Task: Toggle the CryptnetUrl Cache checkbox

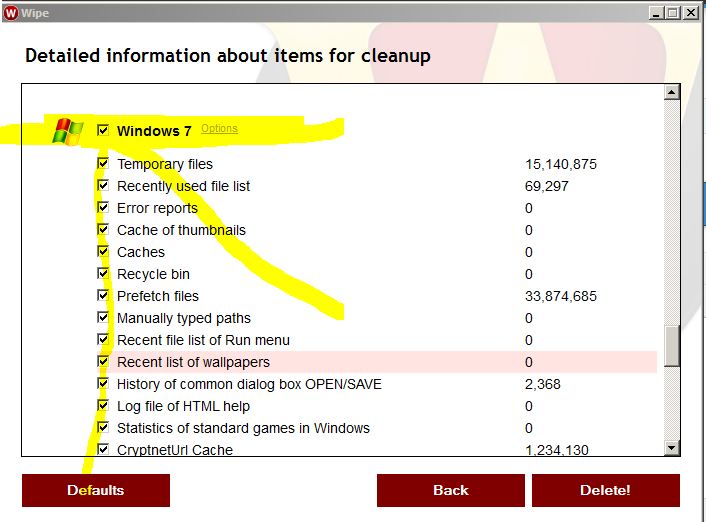Action: 103,449
